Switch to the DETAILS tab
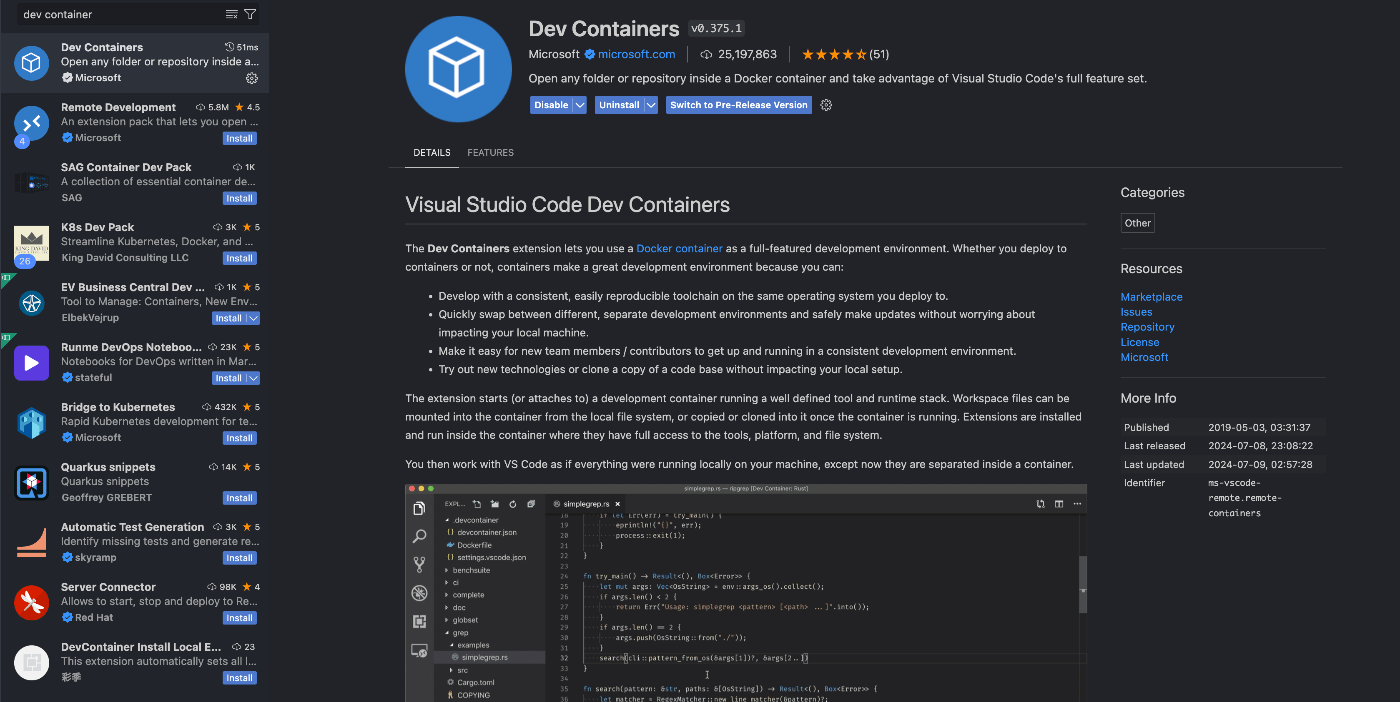Screen dimensions: 1400x702 click(432, 153)
